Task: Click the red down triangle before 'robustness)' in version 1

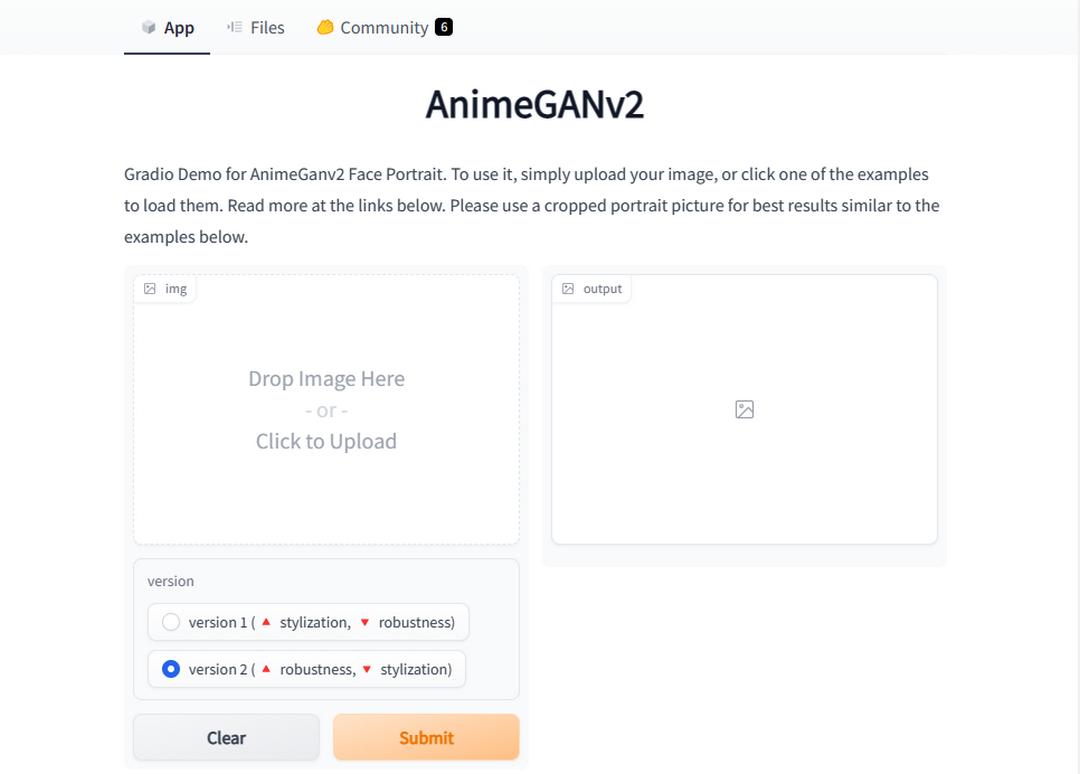Action: tap(365, 623)
